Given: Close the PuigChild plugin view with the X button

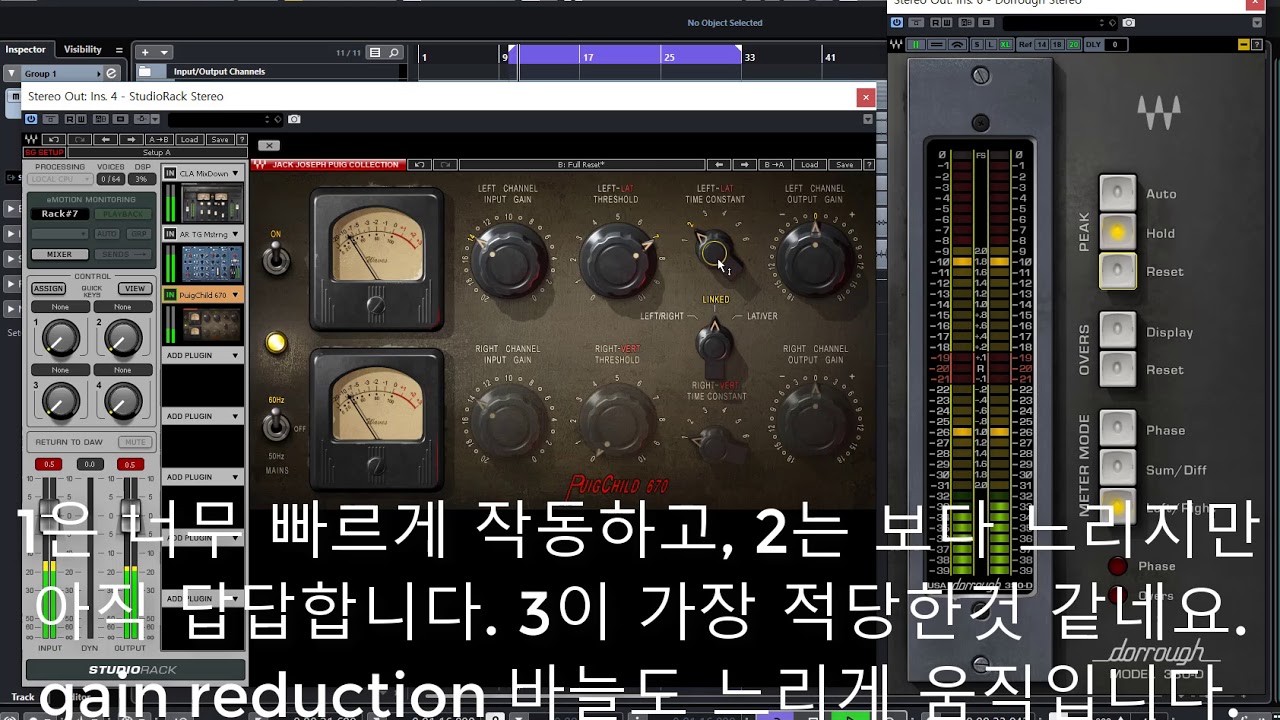Looking at the screenshot, I should point(269,145).
